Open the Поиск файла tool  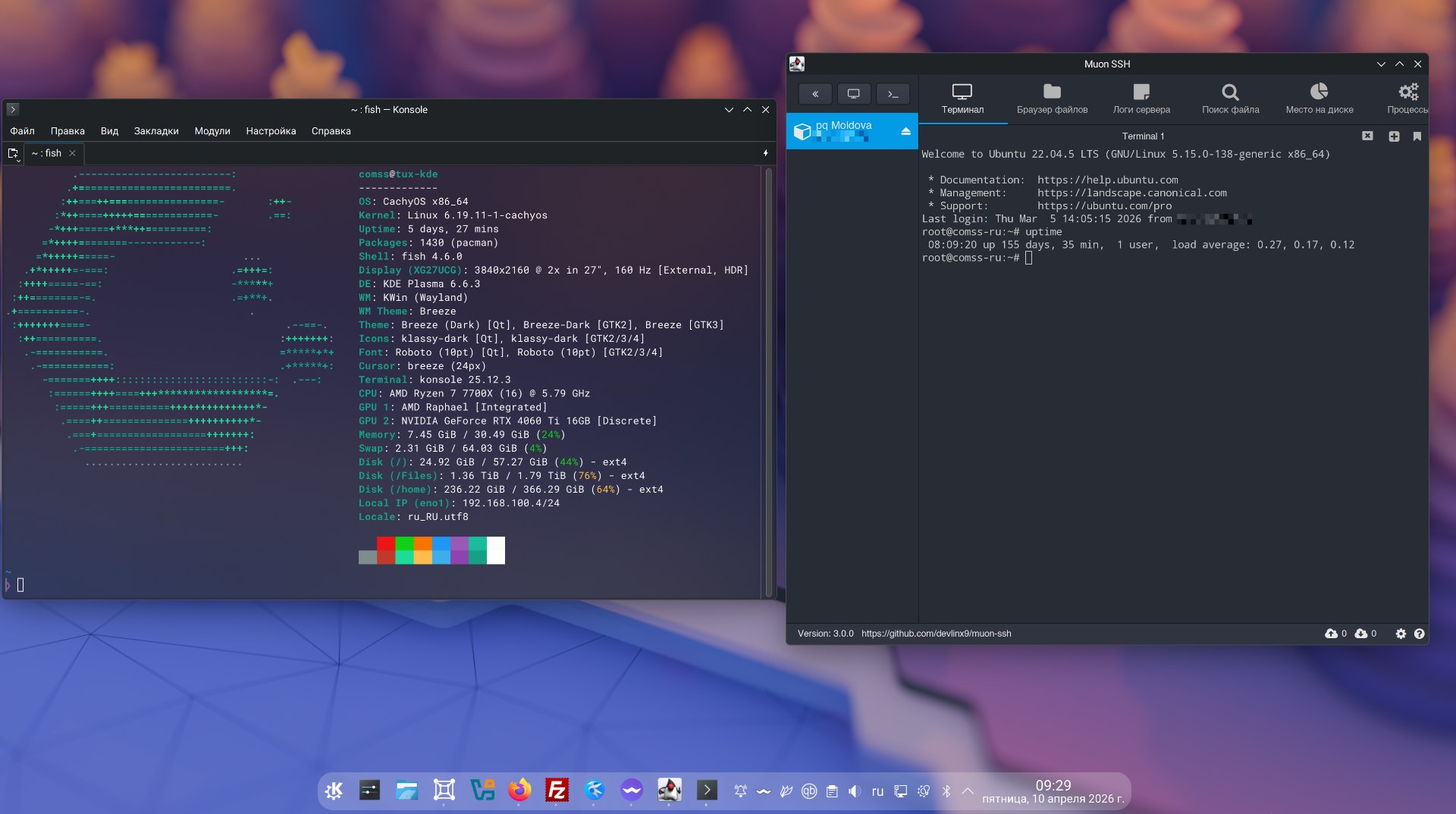1230,99
